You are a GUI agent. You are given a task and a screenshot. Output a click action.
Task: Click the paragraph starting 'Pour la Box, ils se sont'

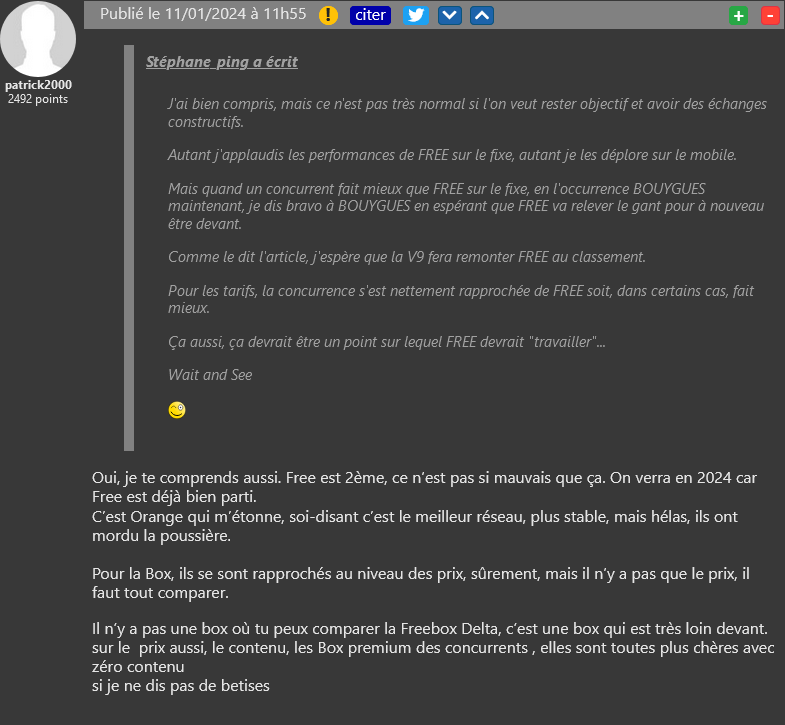tap(421, 583)
